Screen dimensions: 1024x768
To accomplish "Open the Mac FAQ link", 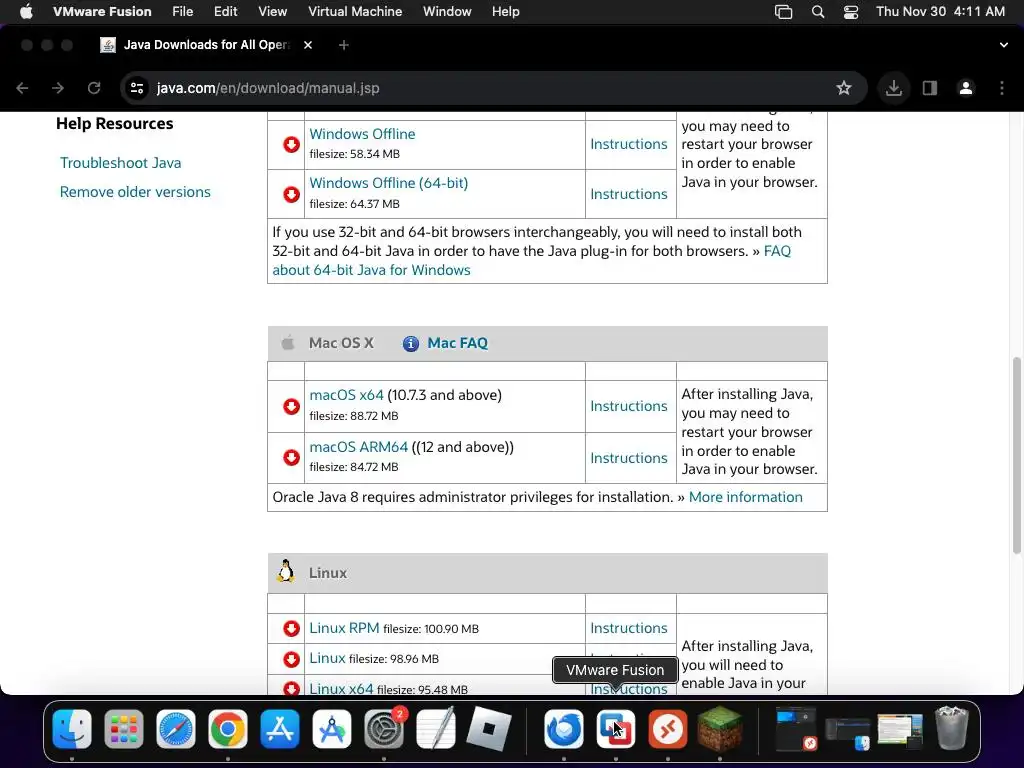I will coord(457,344).
